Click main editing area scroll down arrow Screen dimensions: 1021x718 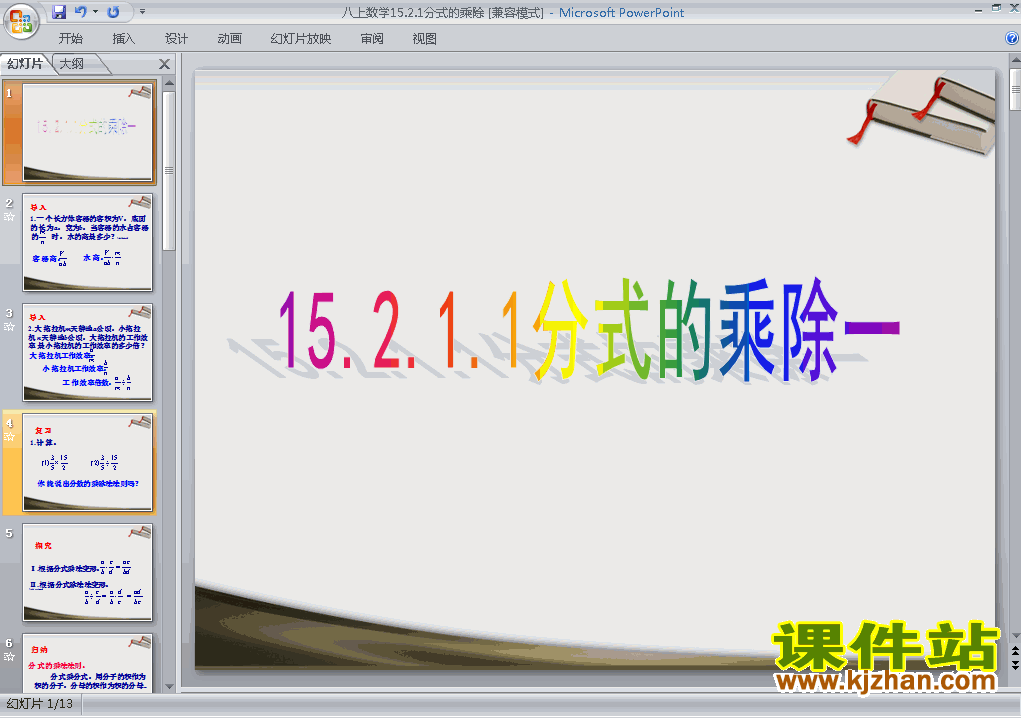[1015, 635]
